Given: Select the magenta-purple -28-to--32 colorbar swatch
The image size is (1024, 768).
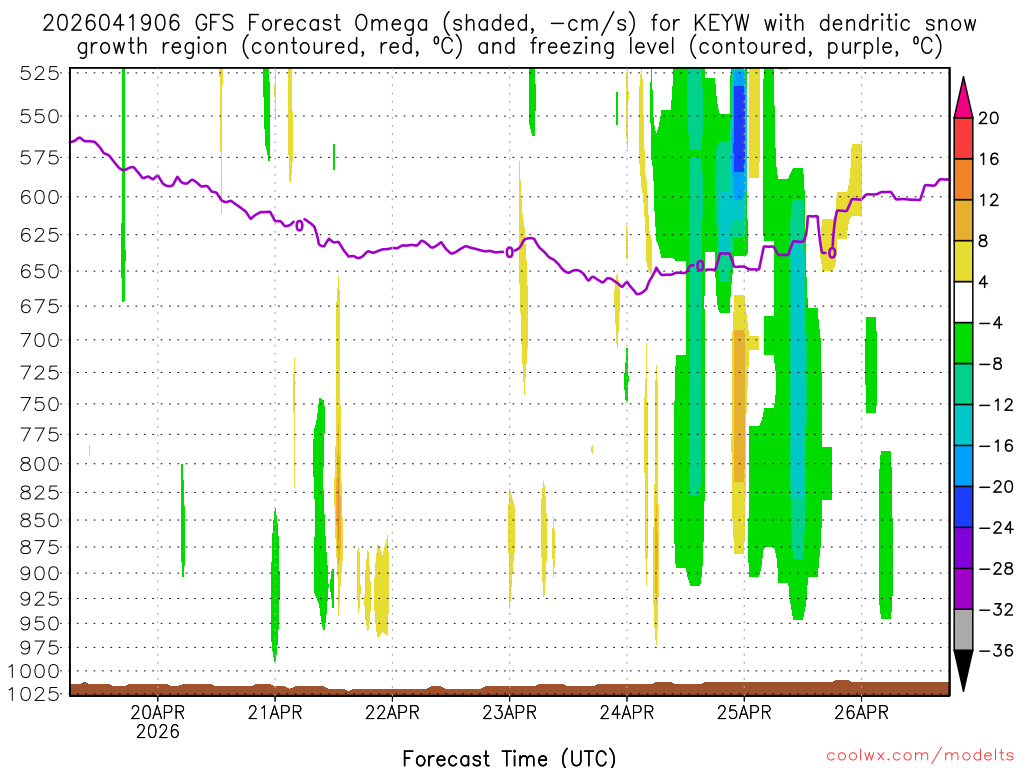Looking at the screenshot, I should (963, 588).
